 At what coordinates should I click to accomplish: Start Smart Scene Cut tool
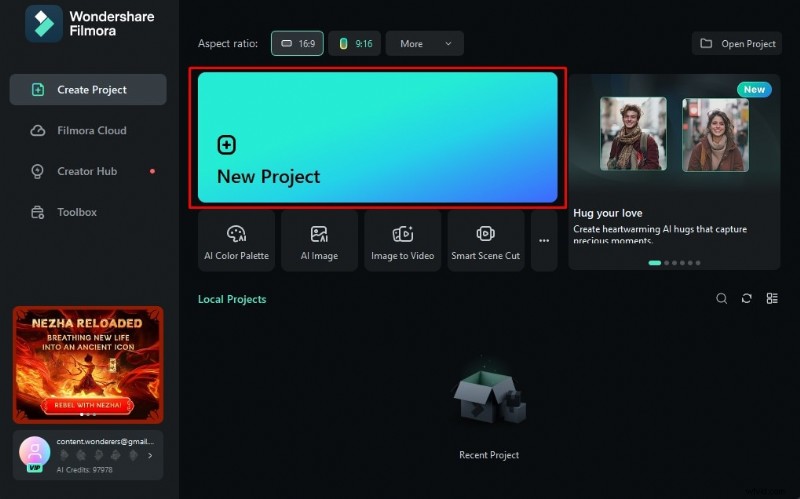pos(485,241)
